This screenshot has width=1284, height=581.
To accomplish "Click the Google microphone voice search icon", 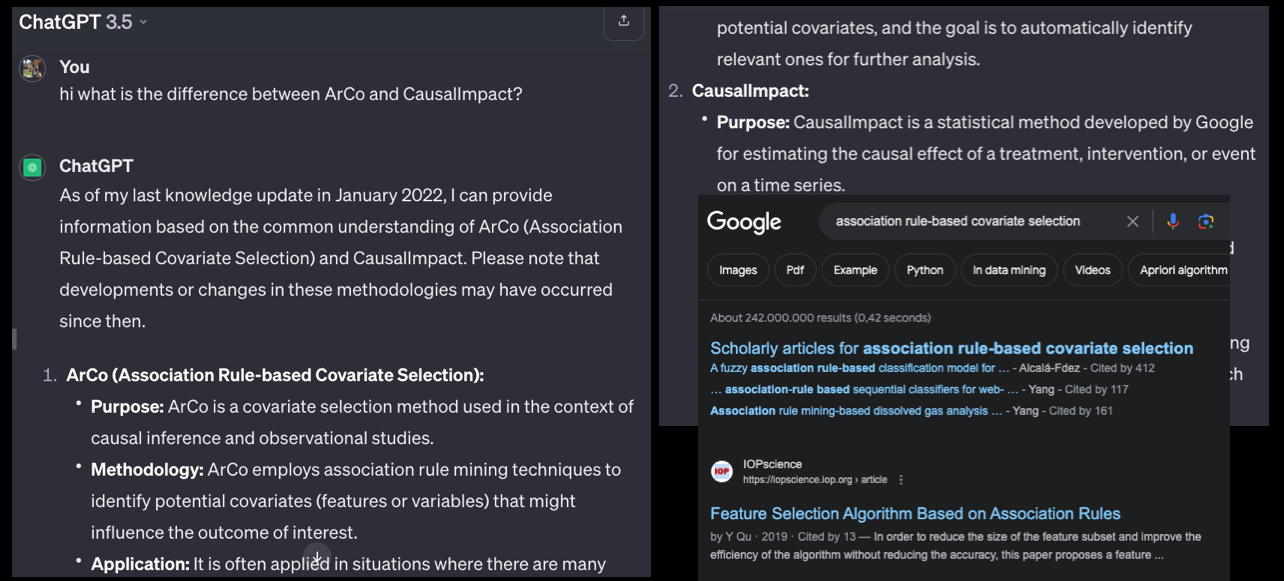I will click(x=1173, y=221).
